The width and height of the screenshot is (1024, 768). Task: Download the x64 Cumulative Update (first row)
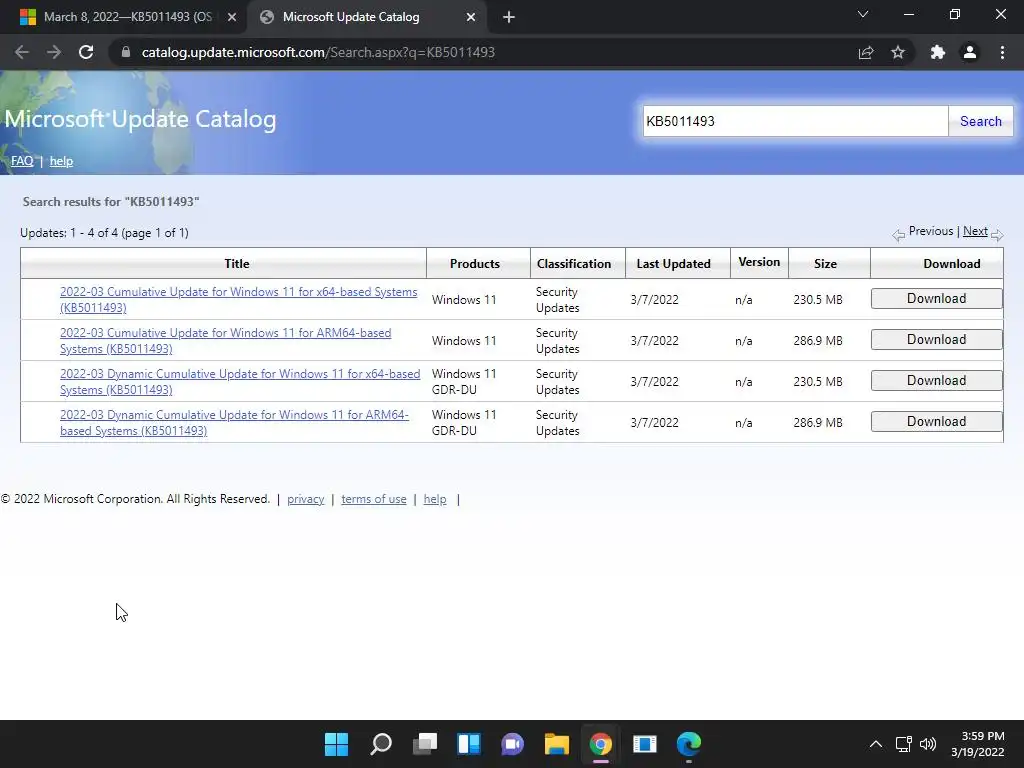[x=936, y=298]
